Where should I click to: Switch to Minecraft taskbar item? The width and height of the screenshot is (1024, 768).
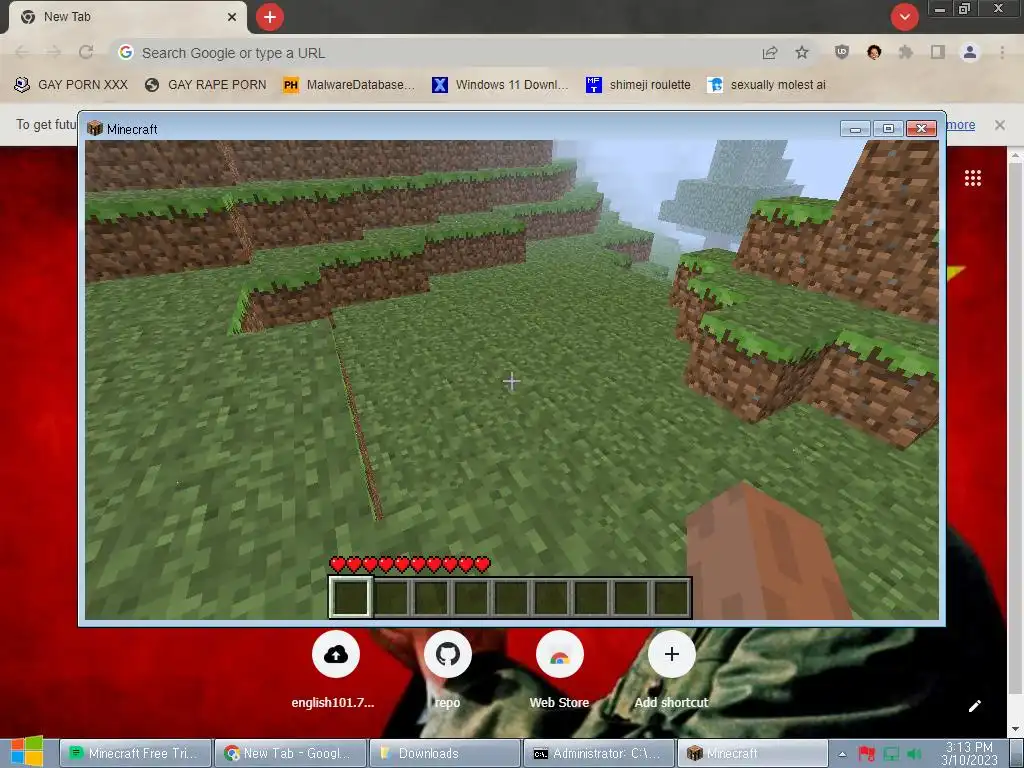[753, 753]
